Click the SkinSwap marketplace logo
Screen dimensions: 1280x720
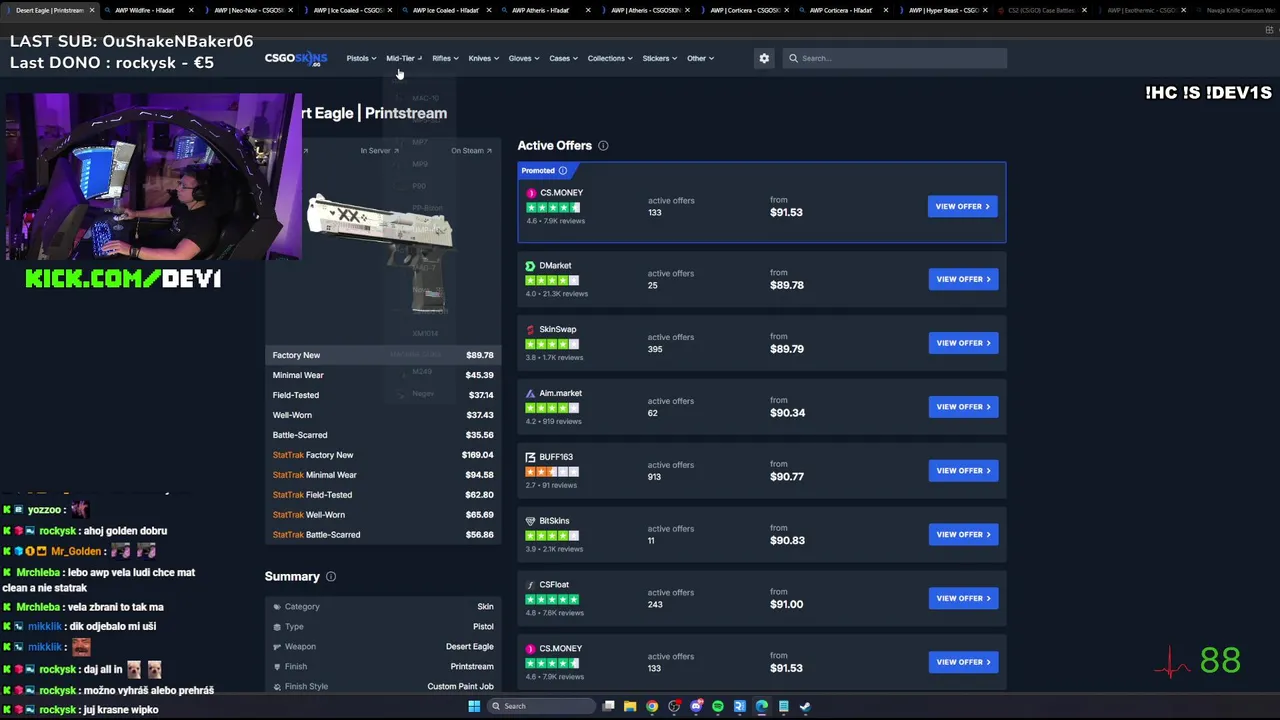[x=530, y=330]
